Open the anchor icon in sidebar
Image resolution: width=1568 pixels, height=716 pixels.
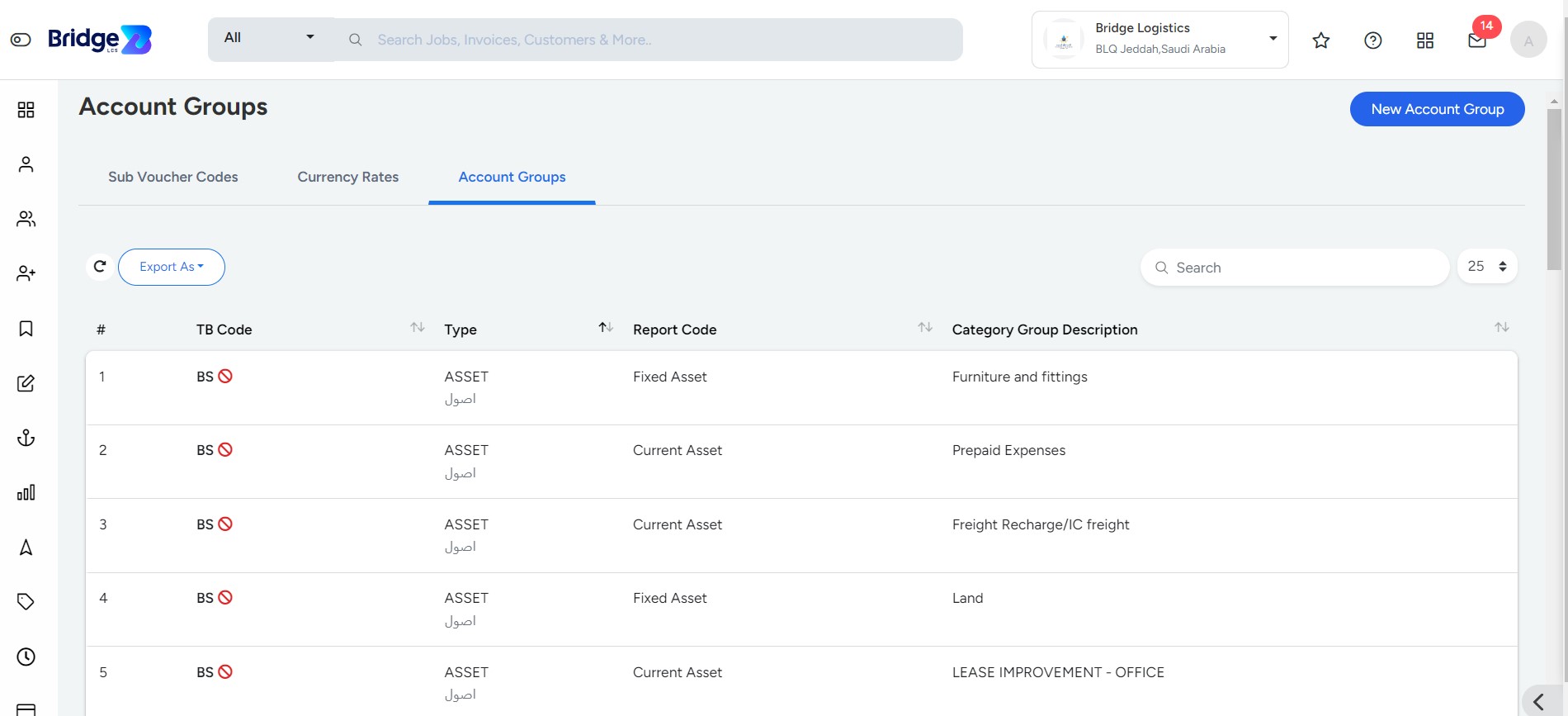pos(26,438)
